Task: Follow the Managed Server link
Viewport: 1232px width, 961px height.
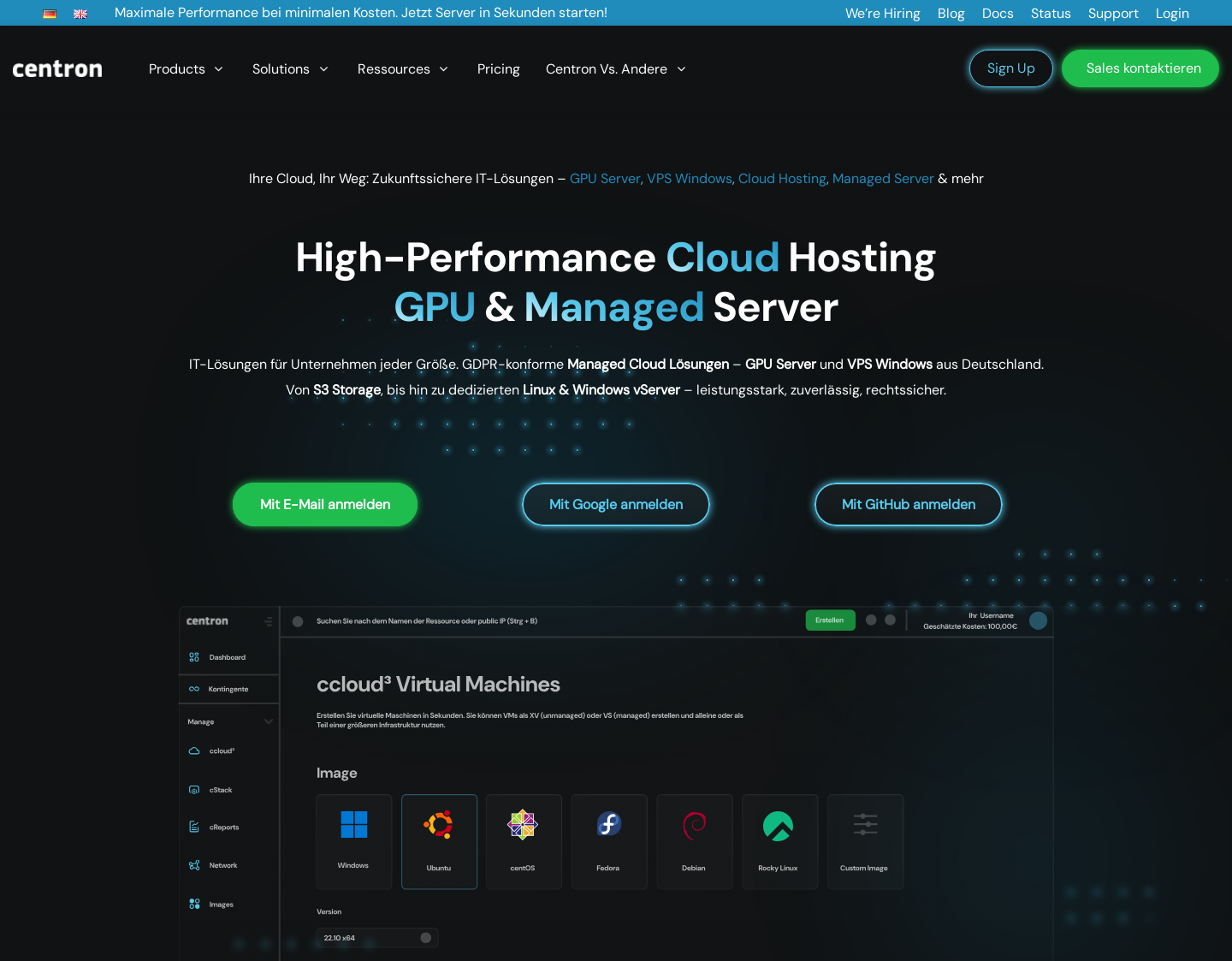Action: coord(883,179)
